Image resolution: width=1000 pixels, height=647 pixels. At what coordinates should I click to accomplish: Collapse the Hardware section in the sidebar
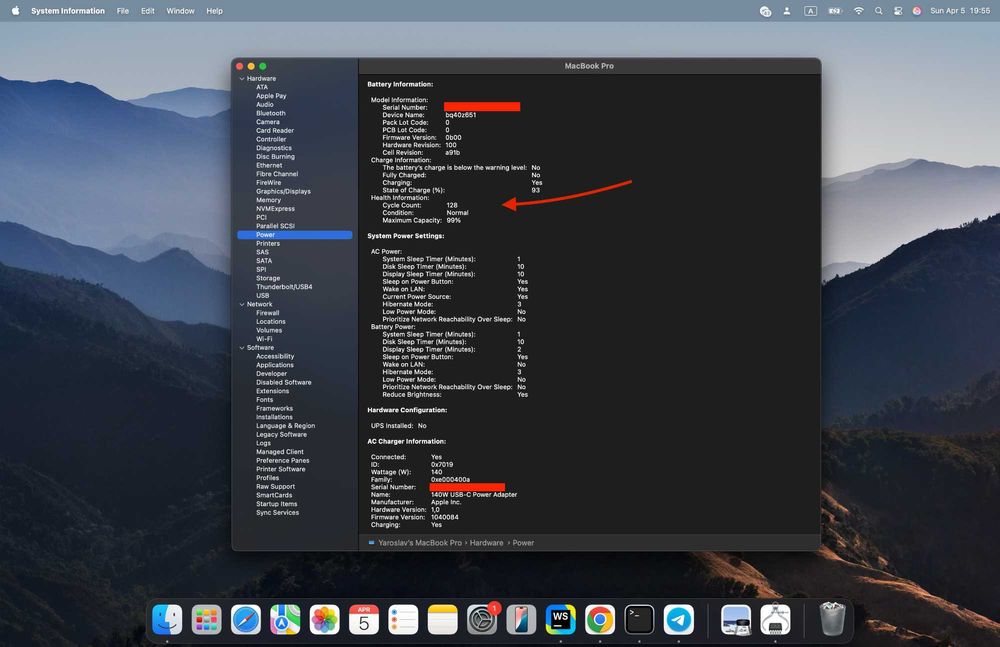pyautogui.click(x=242, y=78)
